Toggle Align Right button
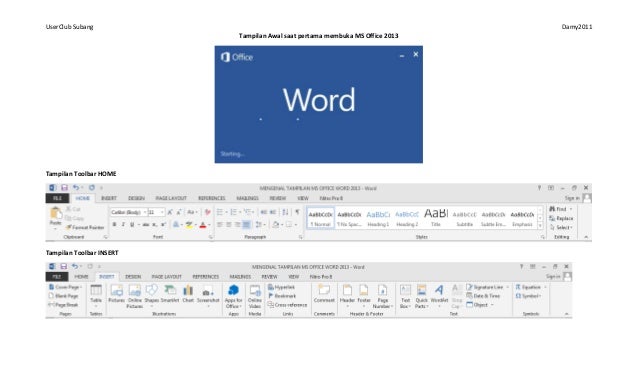 pos(238,225)
